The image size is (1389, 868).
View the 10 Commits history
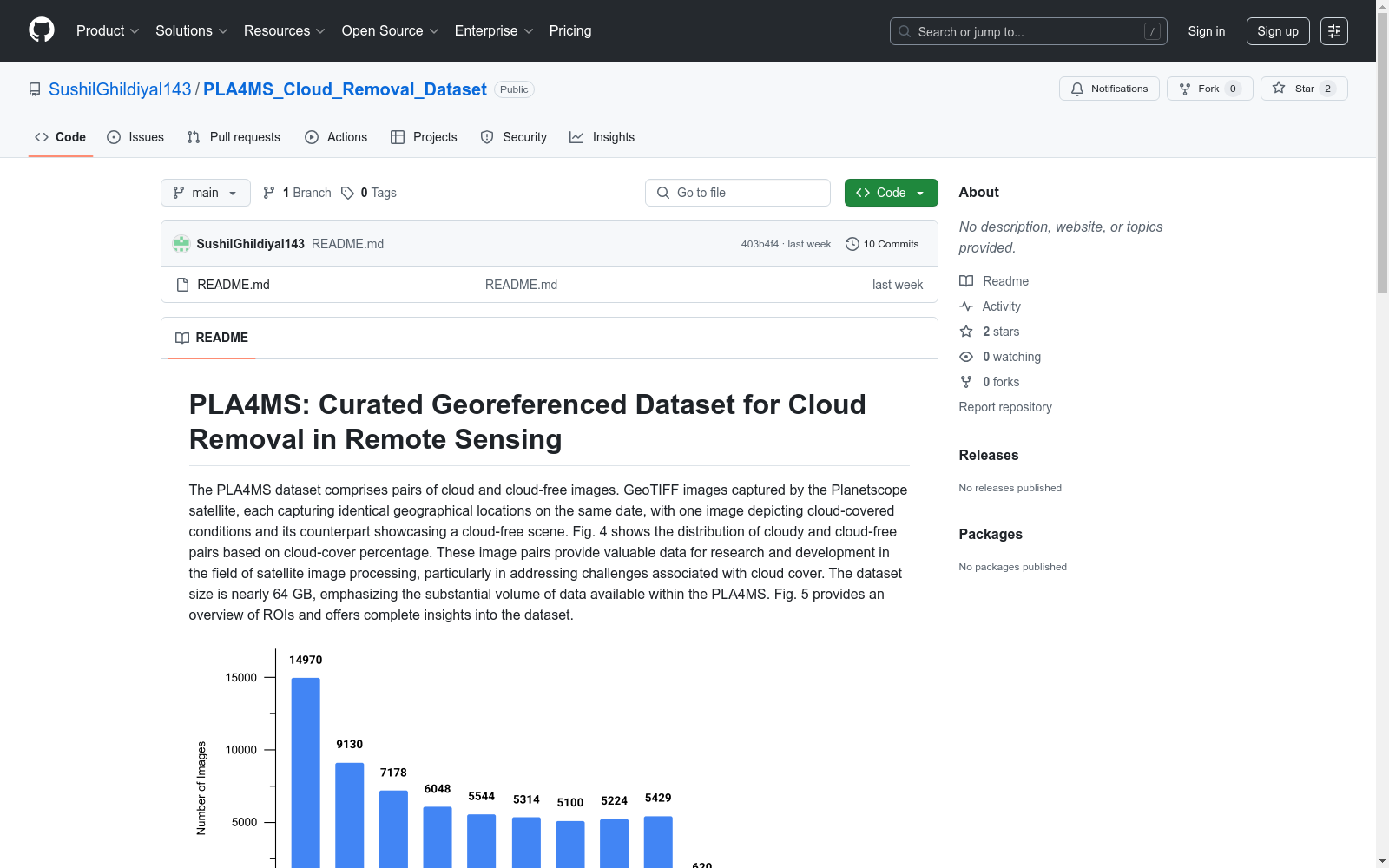point(882,244)
